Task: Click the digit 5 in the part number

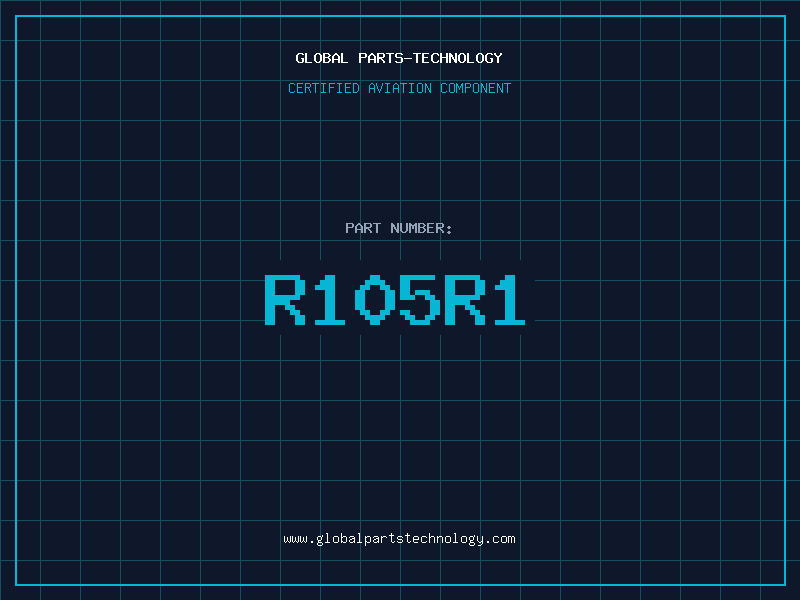Action: (419, 299)
